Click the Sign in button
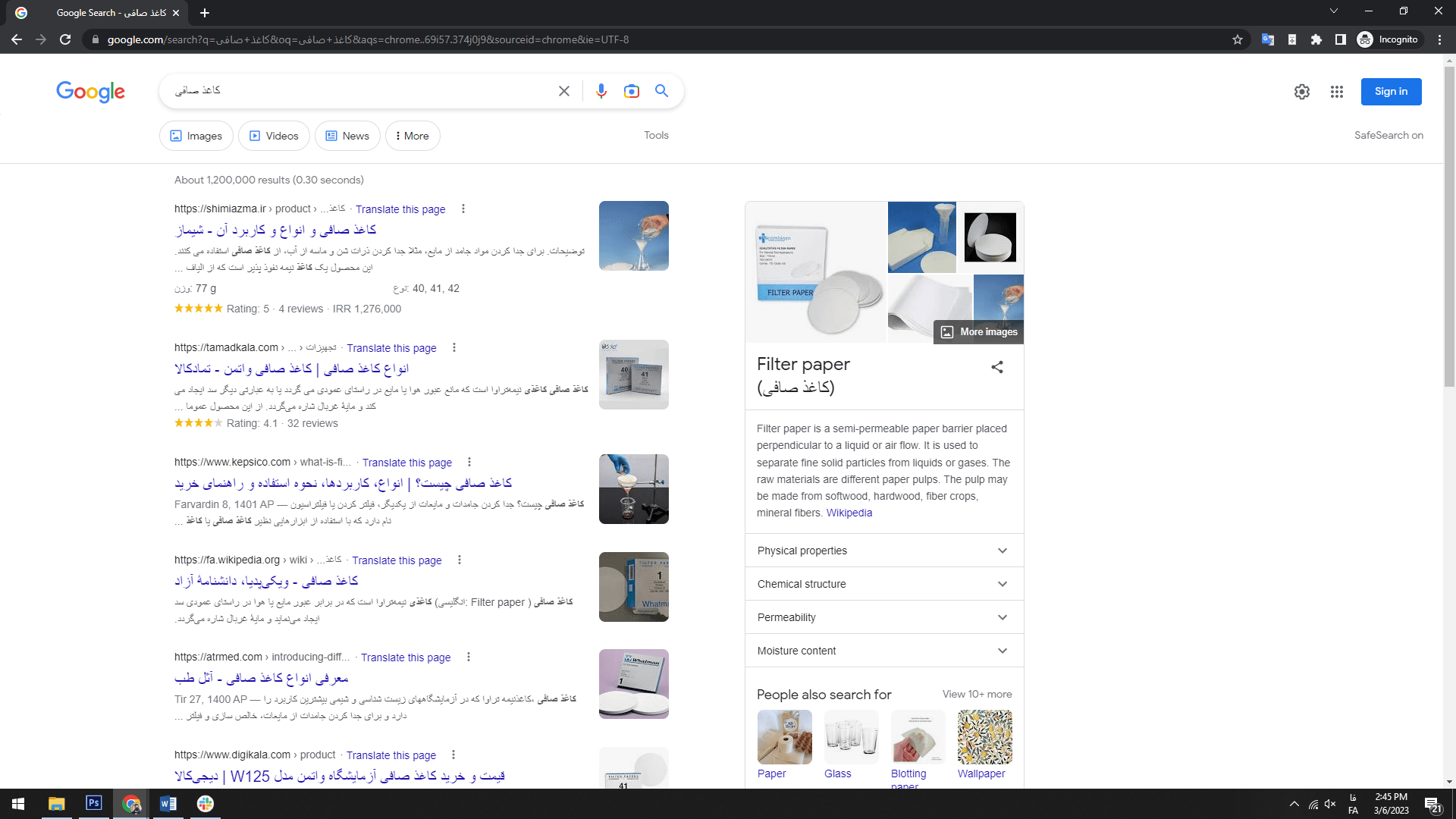This screenshot has height=819, width=1456. (x=1391, y=91)
